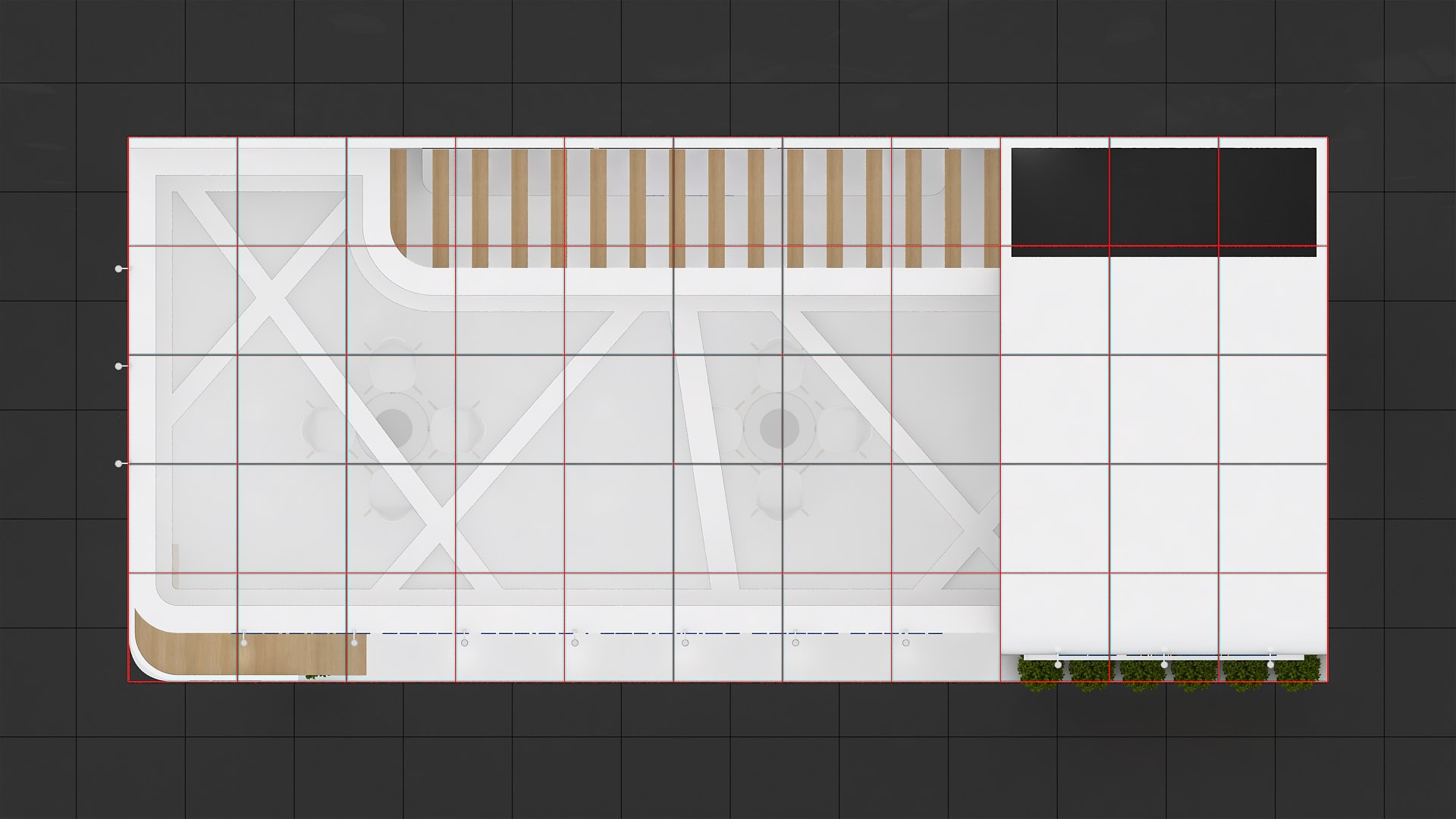
Task: Select the topmost spotlight on left edge
Action: point(119,268)
